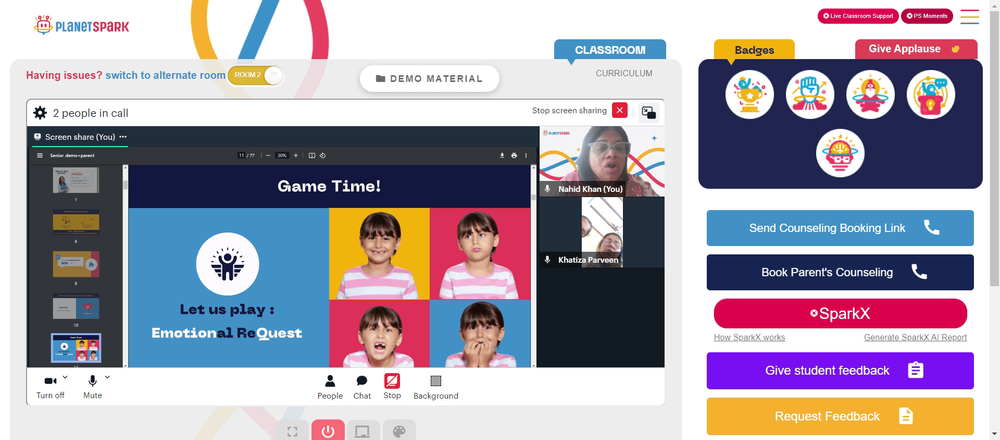This screenshot has width=1000, height=440.
Task: Toggle picture-in-picture view icon
Action: pyautogui.click(x=649, y=113)
